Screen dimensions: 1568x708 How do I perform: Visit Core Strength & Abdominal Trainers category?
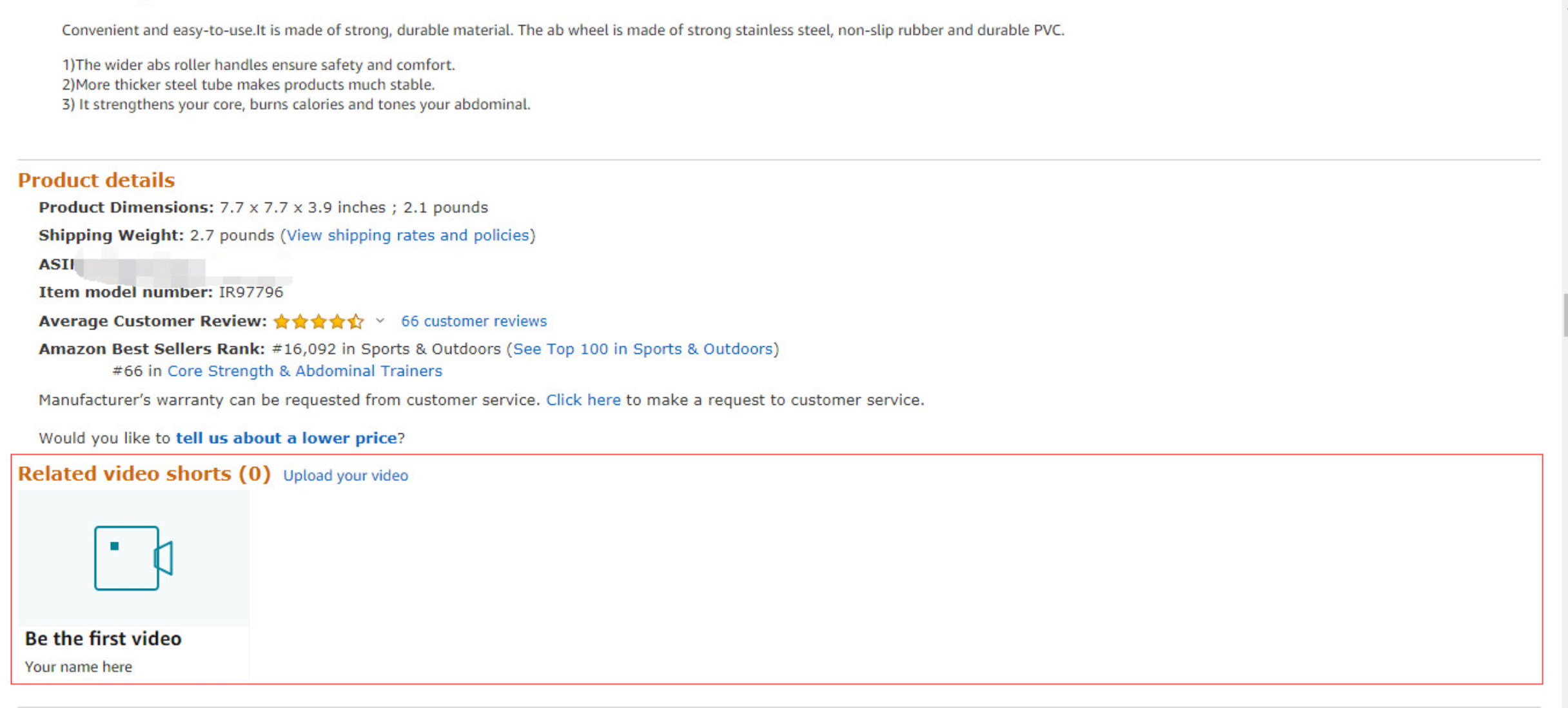304,371
